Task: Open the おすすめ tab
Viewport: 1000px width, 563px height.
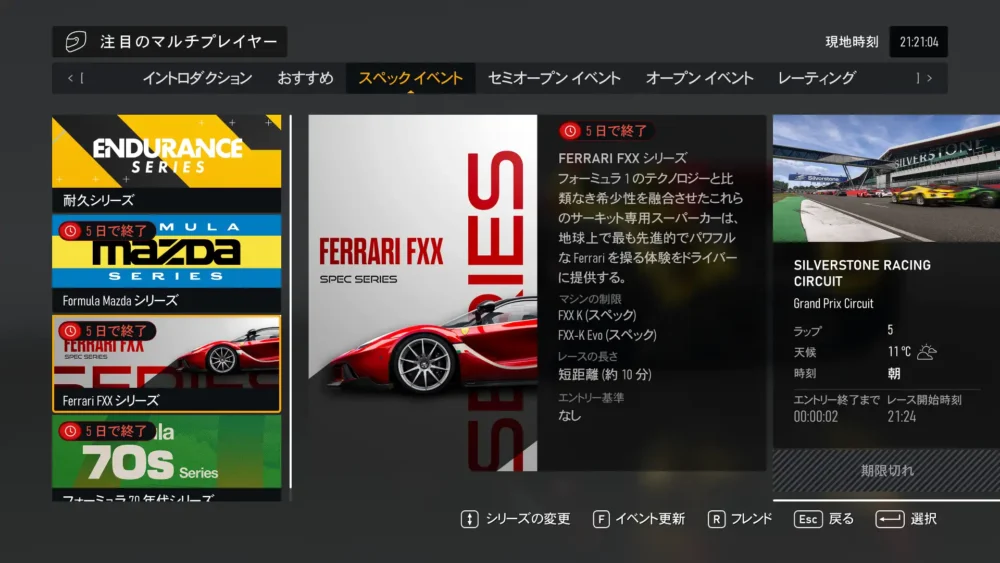Action: pyautogui.click(x=305, y=78)
